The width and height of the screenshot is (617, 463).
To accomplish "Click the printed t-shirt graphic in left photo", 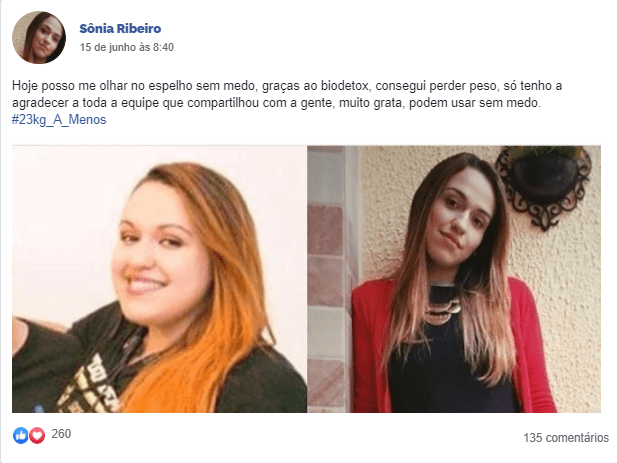I will (x=89, y=384).
